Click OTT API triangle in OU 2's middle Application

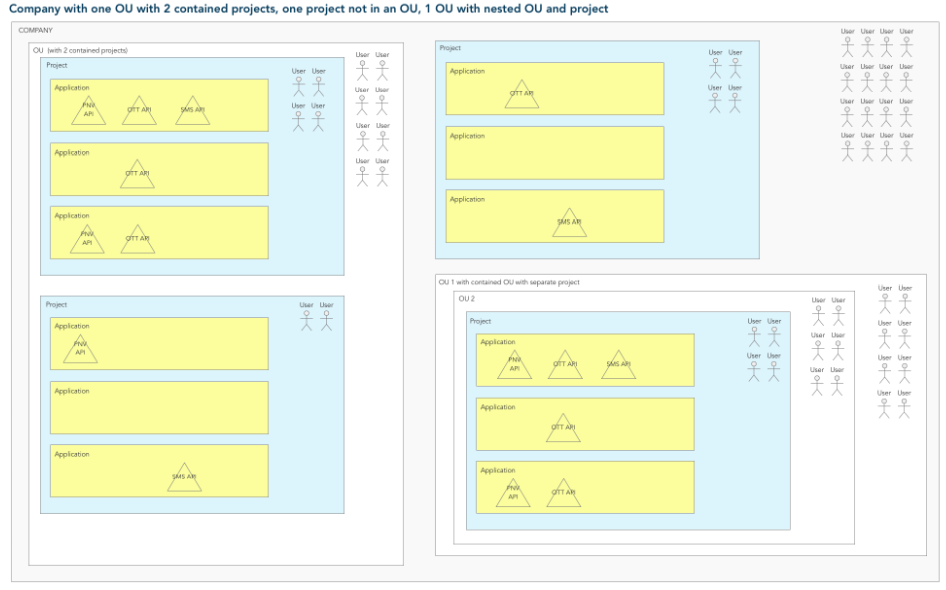563,429
